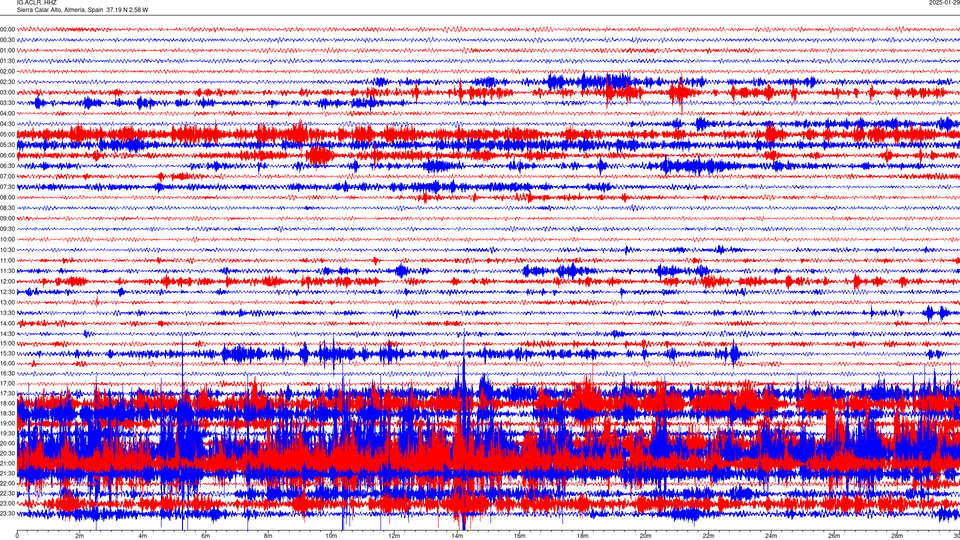This screenshot has width=960, height=540.
Task: Select the 04:00 time row label
Action: coord(7,113)
